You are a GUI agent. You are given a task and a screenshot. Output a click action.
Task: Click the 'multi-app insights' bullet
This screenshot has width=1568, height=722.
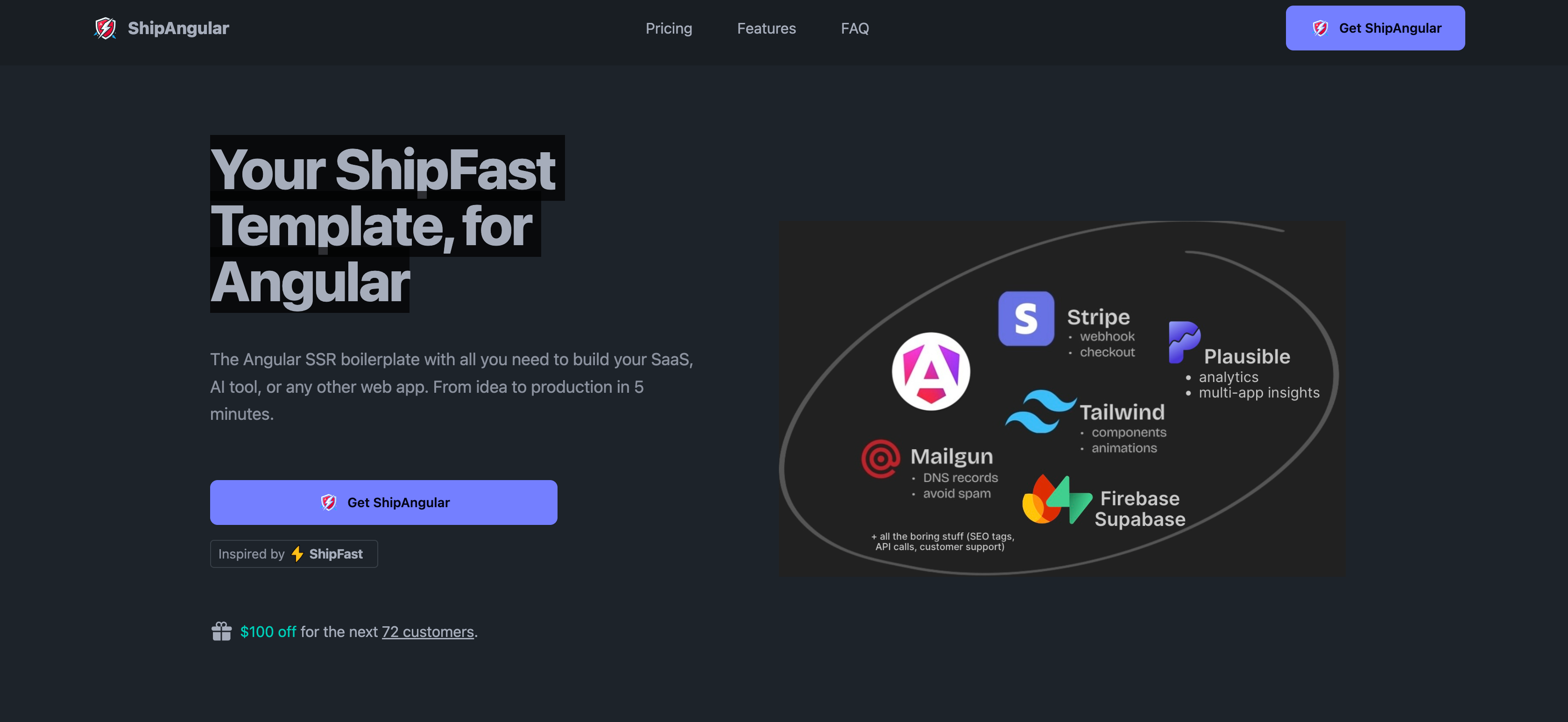pyautogui.click(x=1259, y=393)
